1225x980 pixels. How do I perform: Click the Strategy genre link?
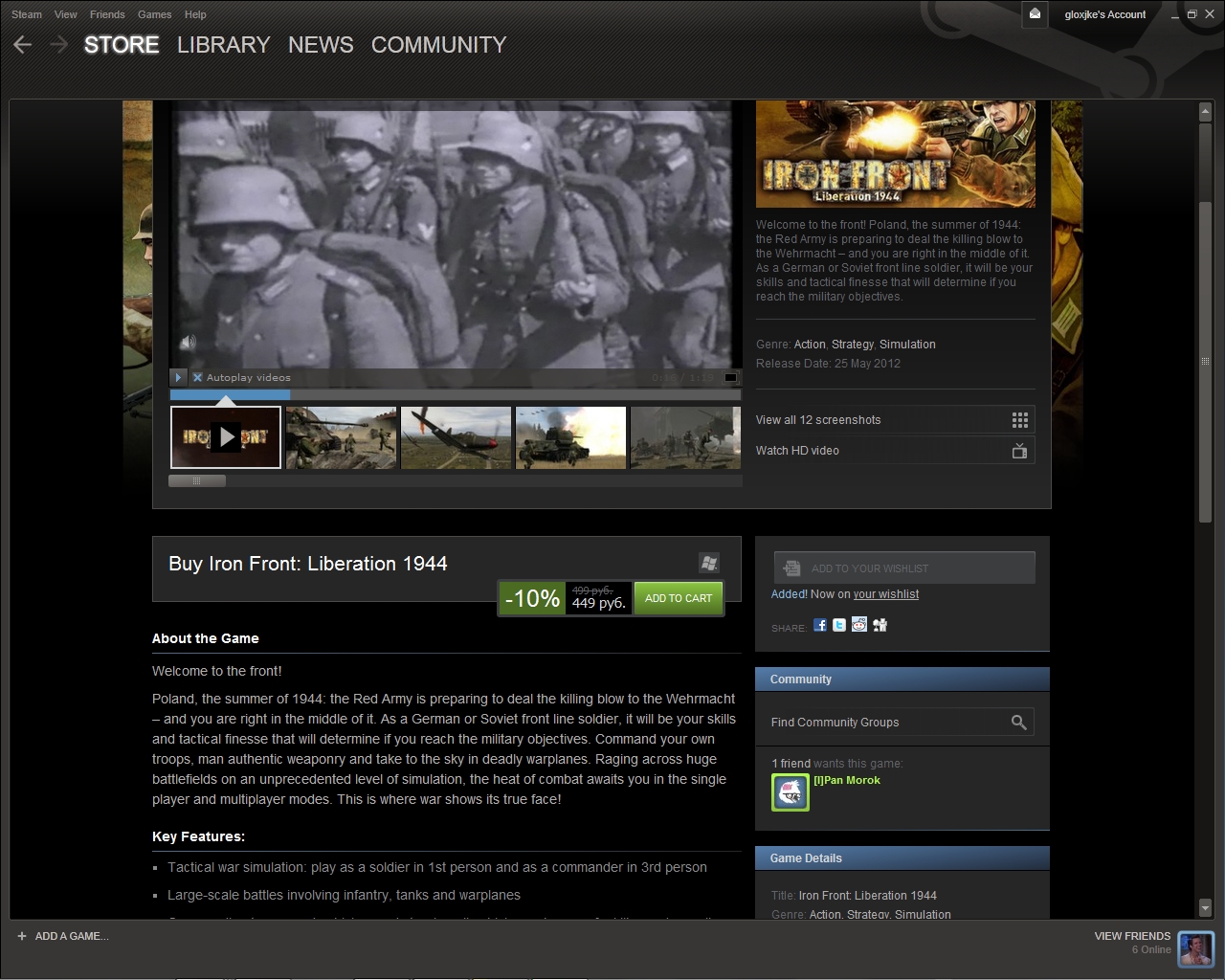click(853, 345)
